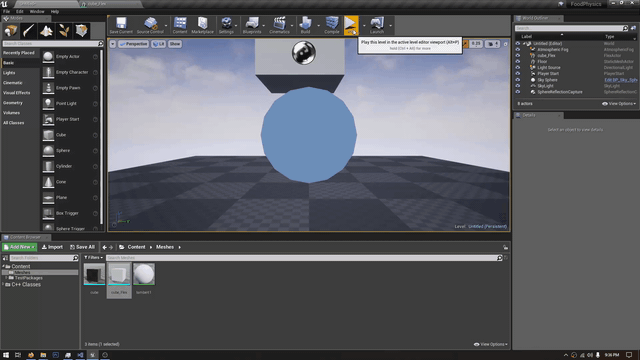Select the Place mode icon

(11, 31)
